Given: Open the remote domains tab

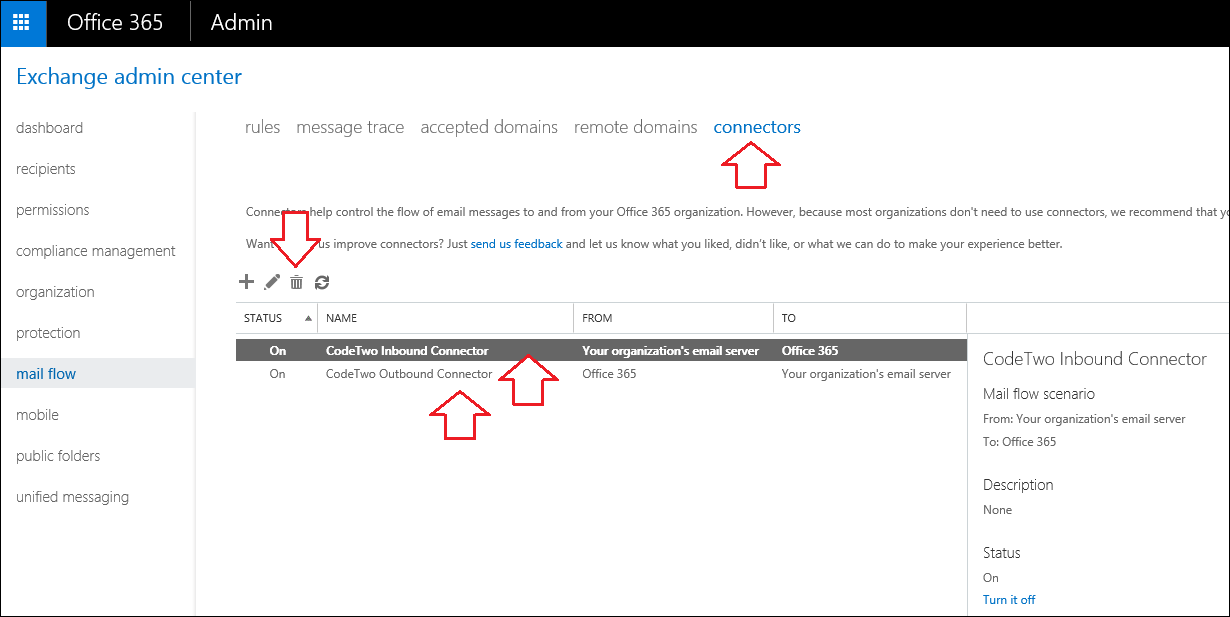Looking at the screenshot, I should pyautogui.click(x=635, y=127).
